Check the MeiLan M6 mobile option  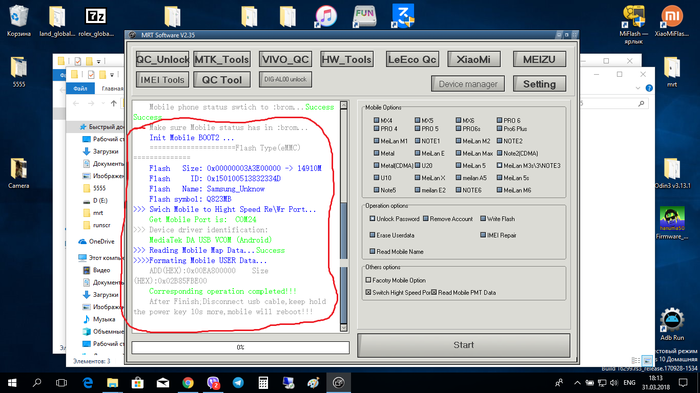[500, 190]
